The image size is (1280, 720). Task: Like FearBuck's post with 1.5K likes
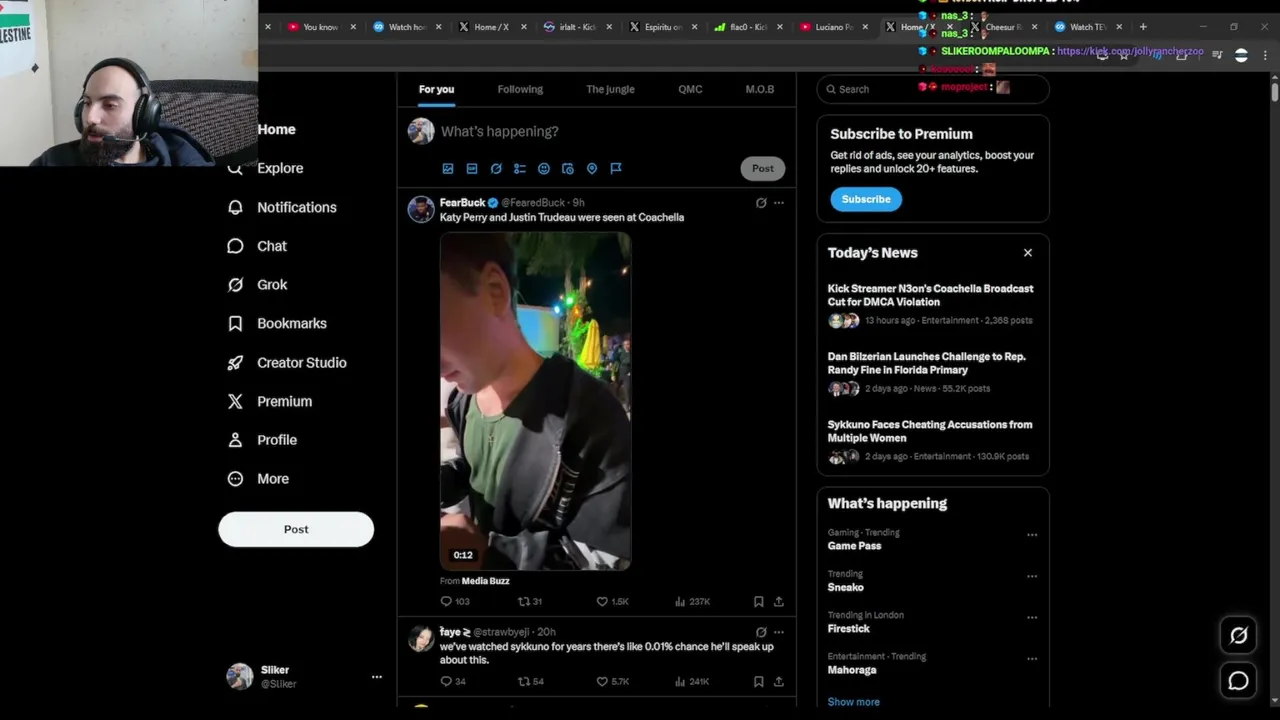[612, 601]
